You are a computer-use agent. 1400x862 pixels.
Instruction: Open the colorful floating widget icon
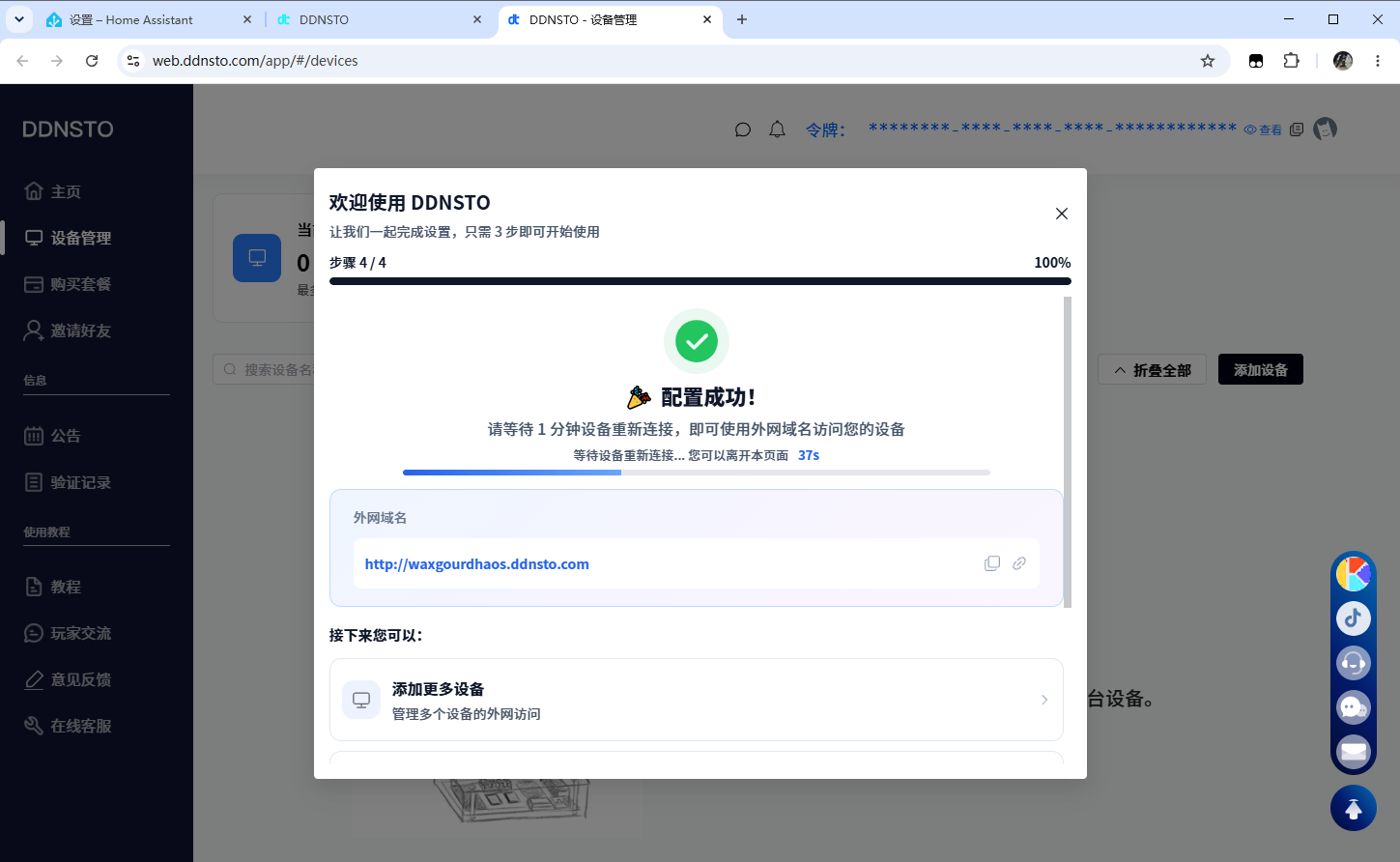[1353, 574]
